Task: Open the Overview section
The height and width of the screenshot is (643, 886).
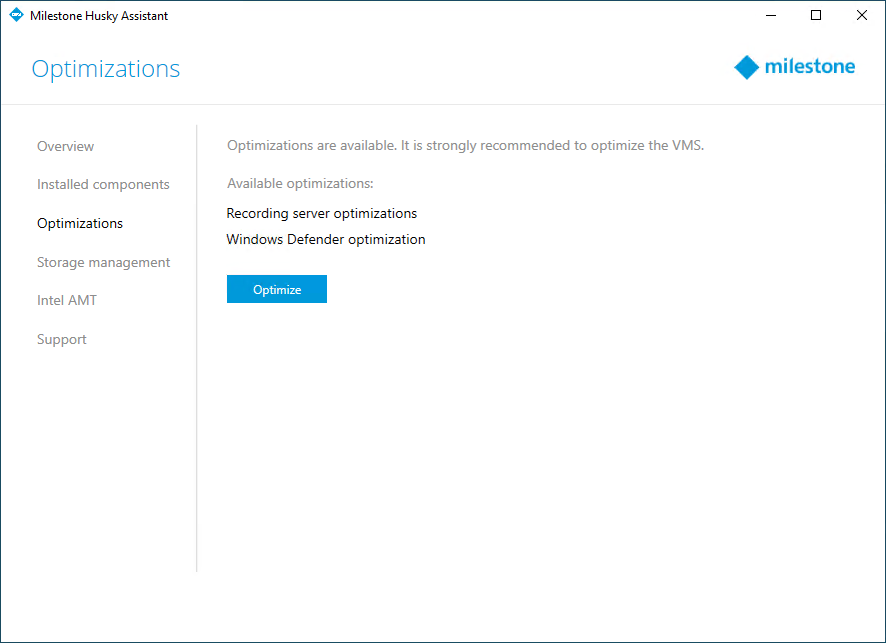Action: 66,146
